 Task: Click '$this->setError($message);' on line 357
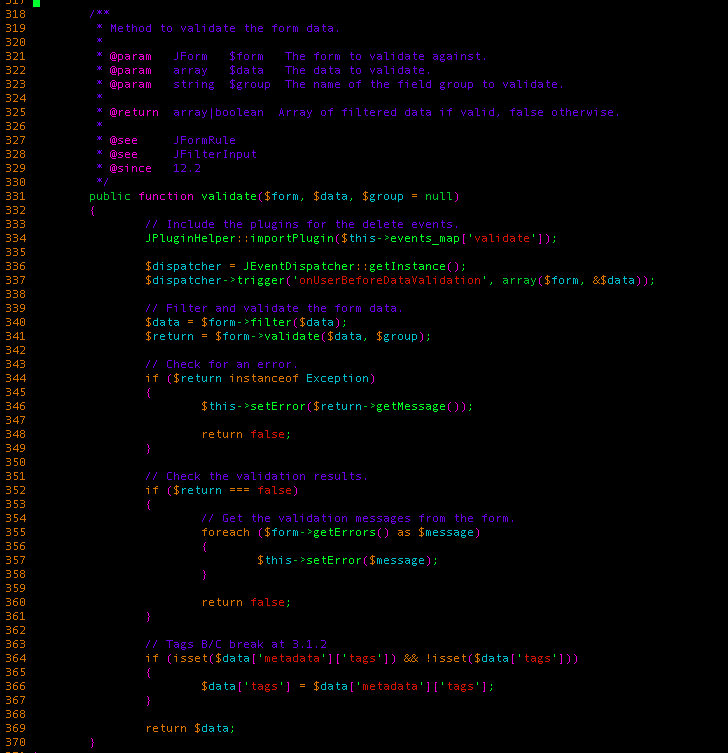point(348,560)
